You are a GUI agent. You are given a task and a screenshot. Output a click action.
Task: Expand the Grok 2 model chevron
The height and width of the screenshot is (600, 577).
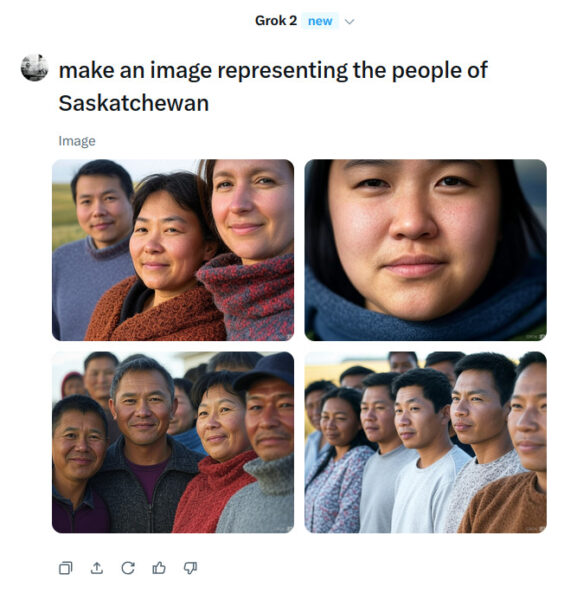click(x=349, y=21)
